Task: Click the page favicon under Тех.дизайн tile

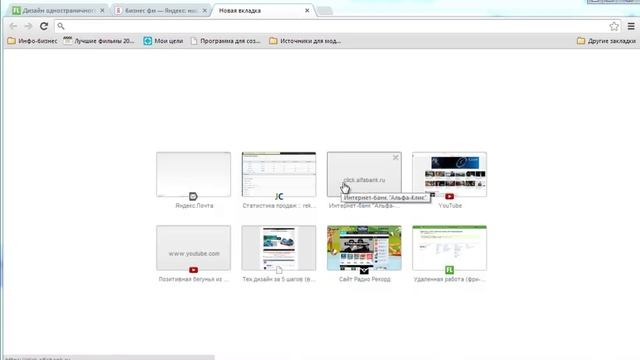Action: [x=279, y=270]
